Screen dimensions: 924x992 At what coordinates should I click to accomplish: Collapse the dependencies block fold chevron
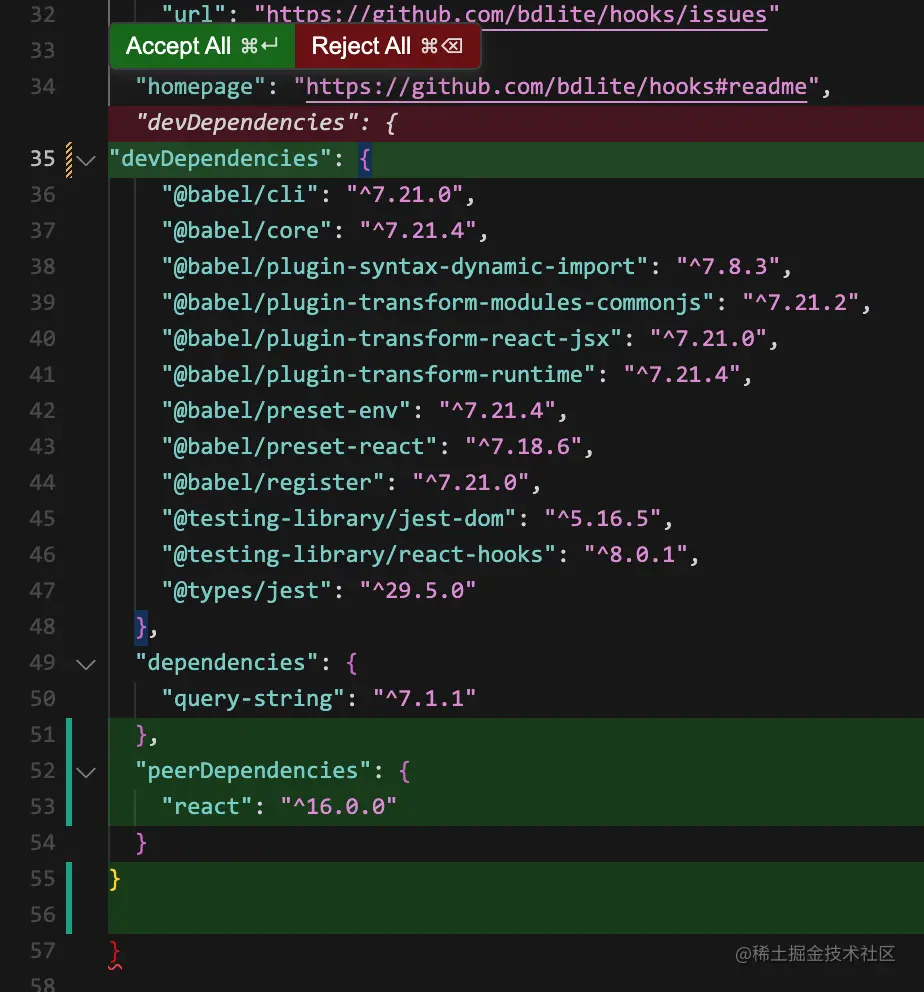[87, 663]
